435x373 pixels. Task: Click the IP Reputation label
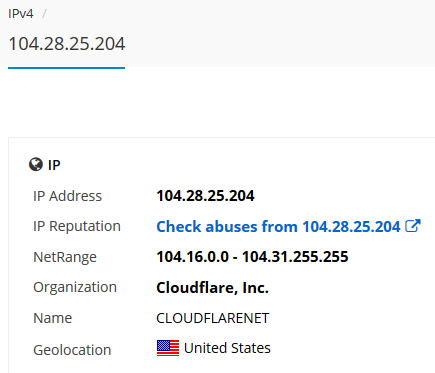[x=77, y=226]
